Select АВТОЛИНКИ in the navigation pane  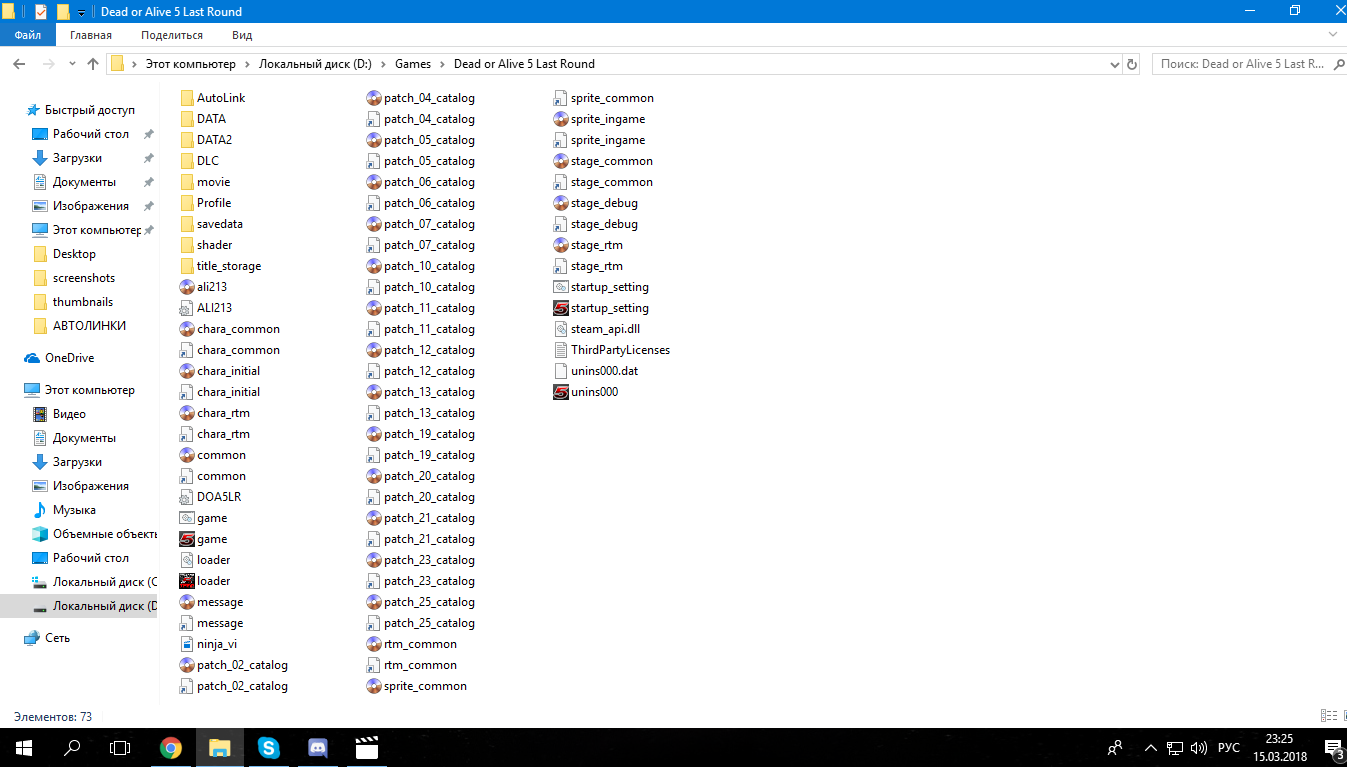click(x=89, y=326)
